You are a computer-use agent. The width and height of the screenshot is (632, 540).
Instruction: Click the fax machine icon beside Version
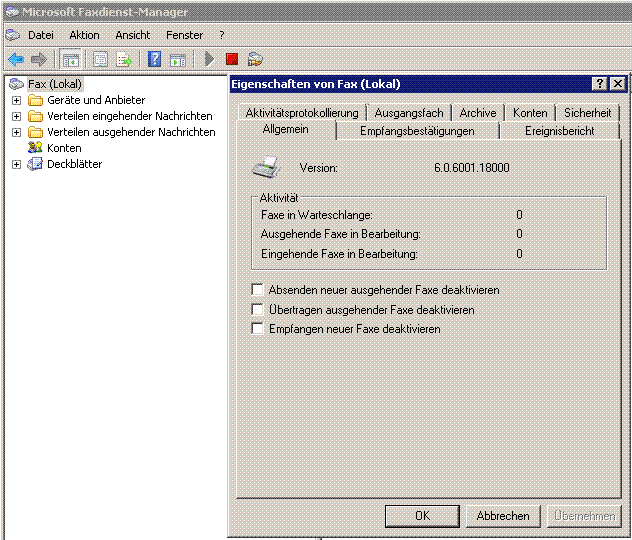point(266,167)
